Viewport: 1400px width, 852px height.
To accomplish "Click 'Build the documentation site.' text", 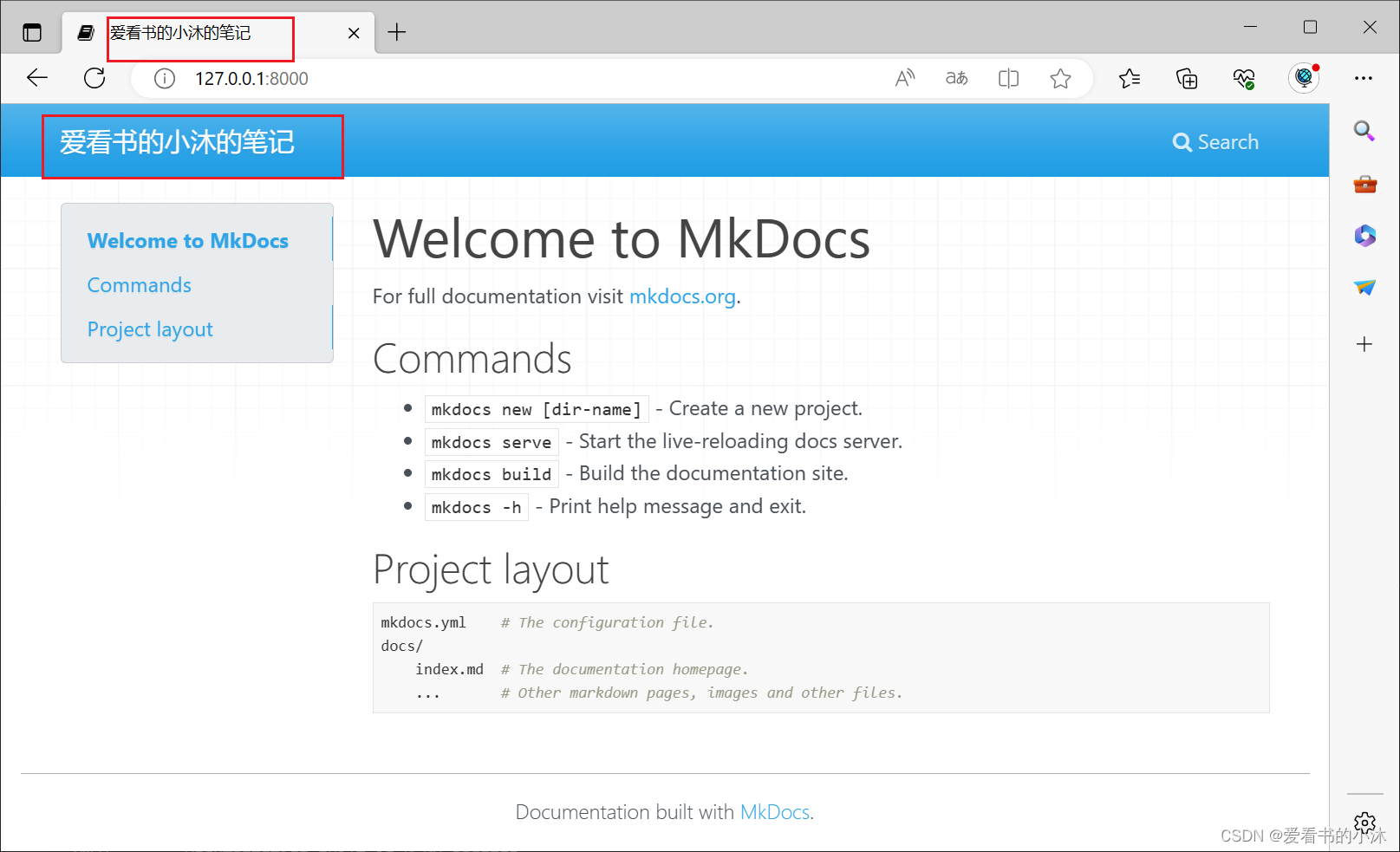I will point(713,473).
